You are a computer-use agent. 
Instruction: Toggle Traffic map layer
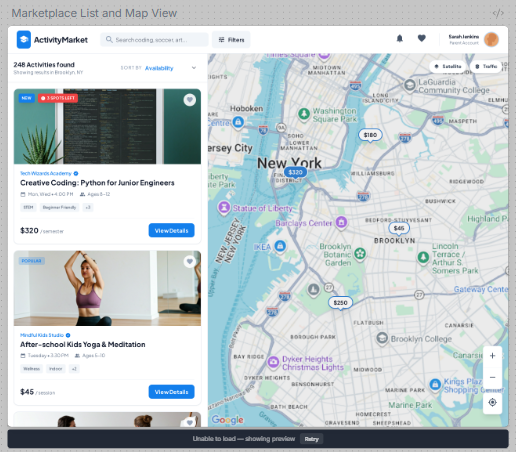pyautogui.click(x=486, y=66)
